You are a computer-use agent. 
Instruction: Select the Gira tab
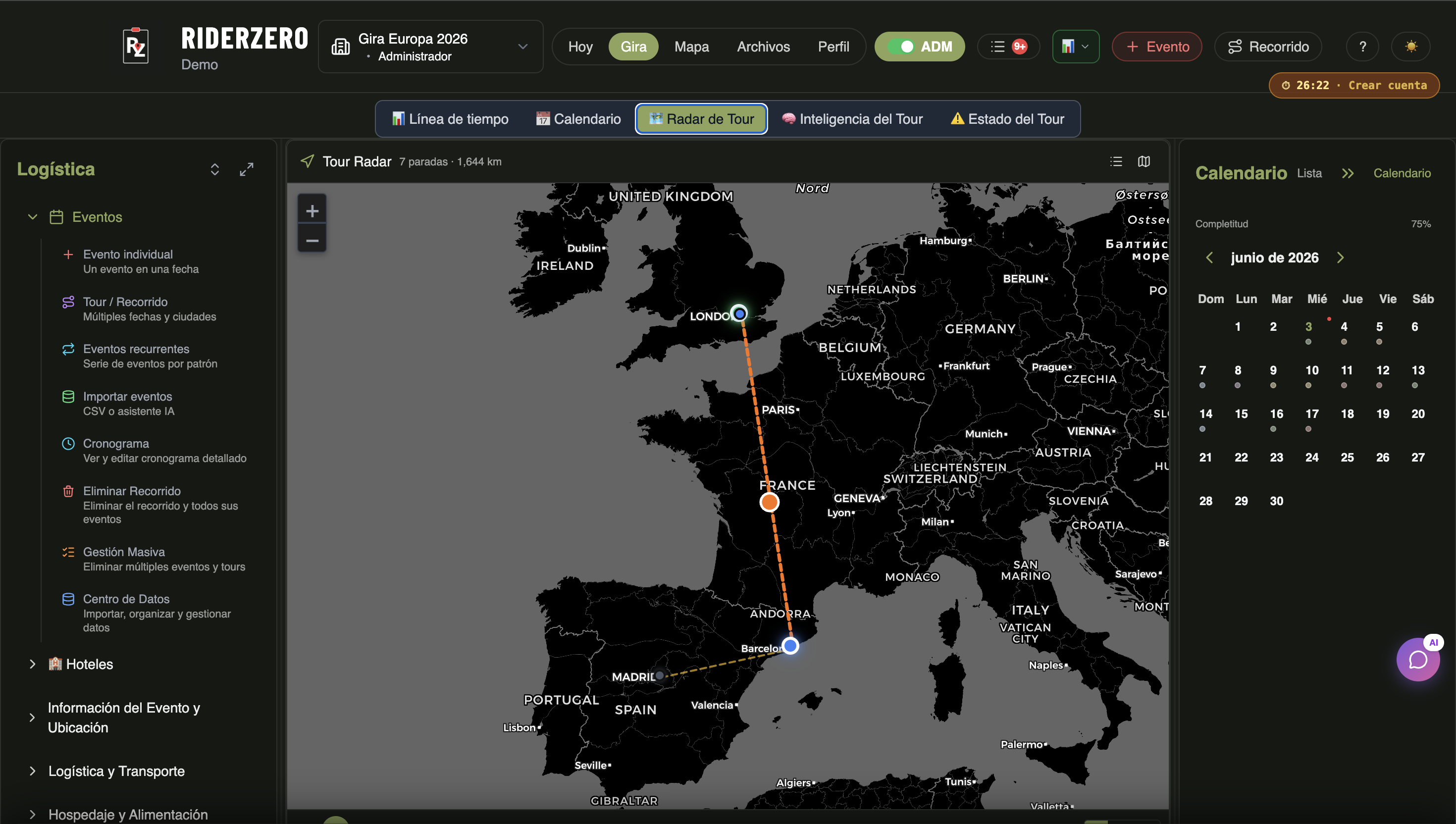(x=633, y=47)
